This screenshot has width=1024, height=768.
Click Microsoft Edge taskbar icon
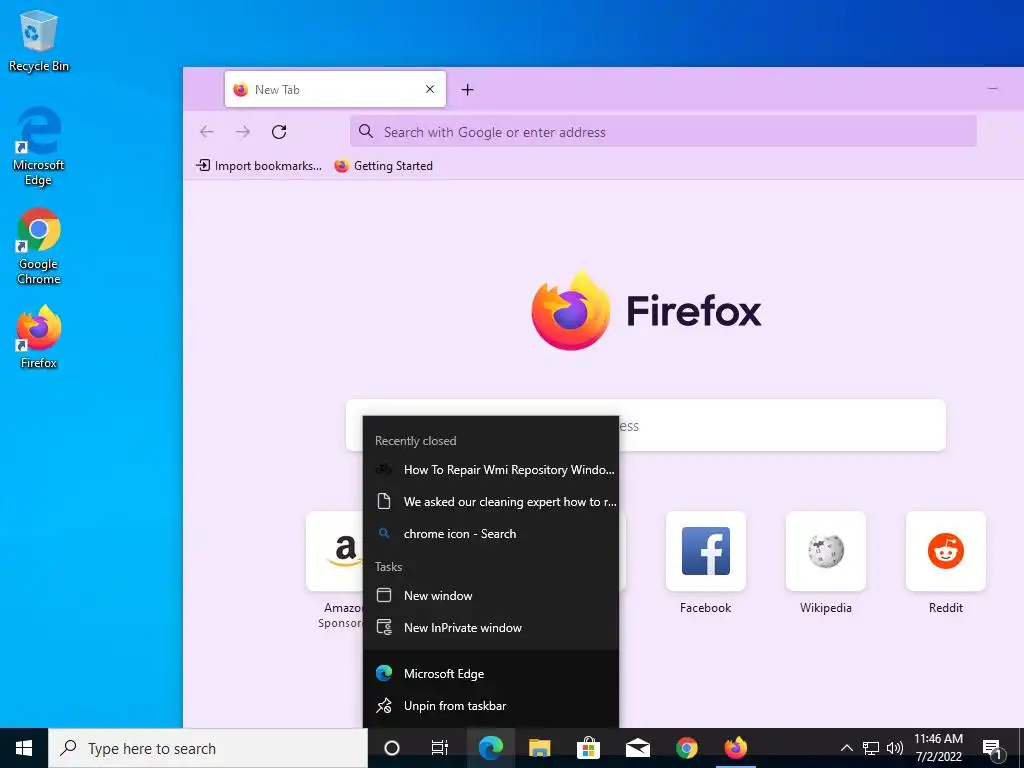tap(490, 748)
